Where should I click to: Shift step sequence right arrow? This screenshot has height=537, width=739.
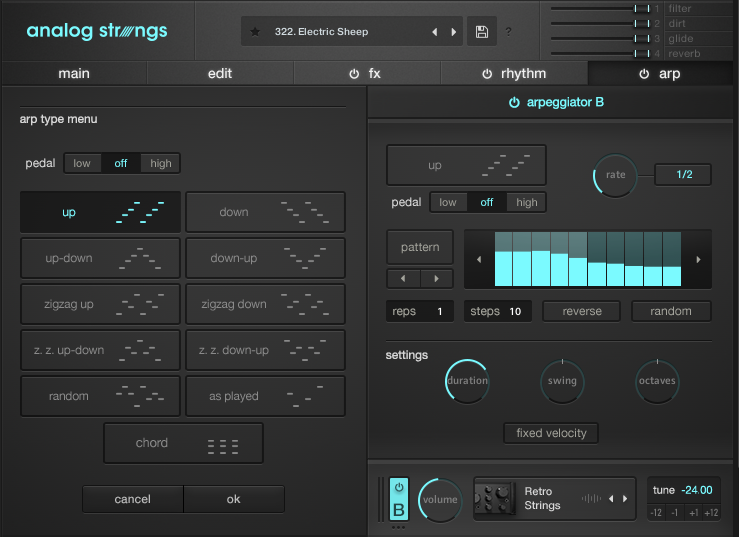[x=698, y=259]
